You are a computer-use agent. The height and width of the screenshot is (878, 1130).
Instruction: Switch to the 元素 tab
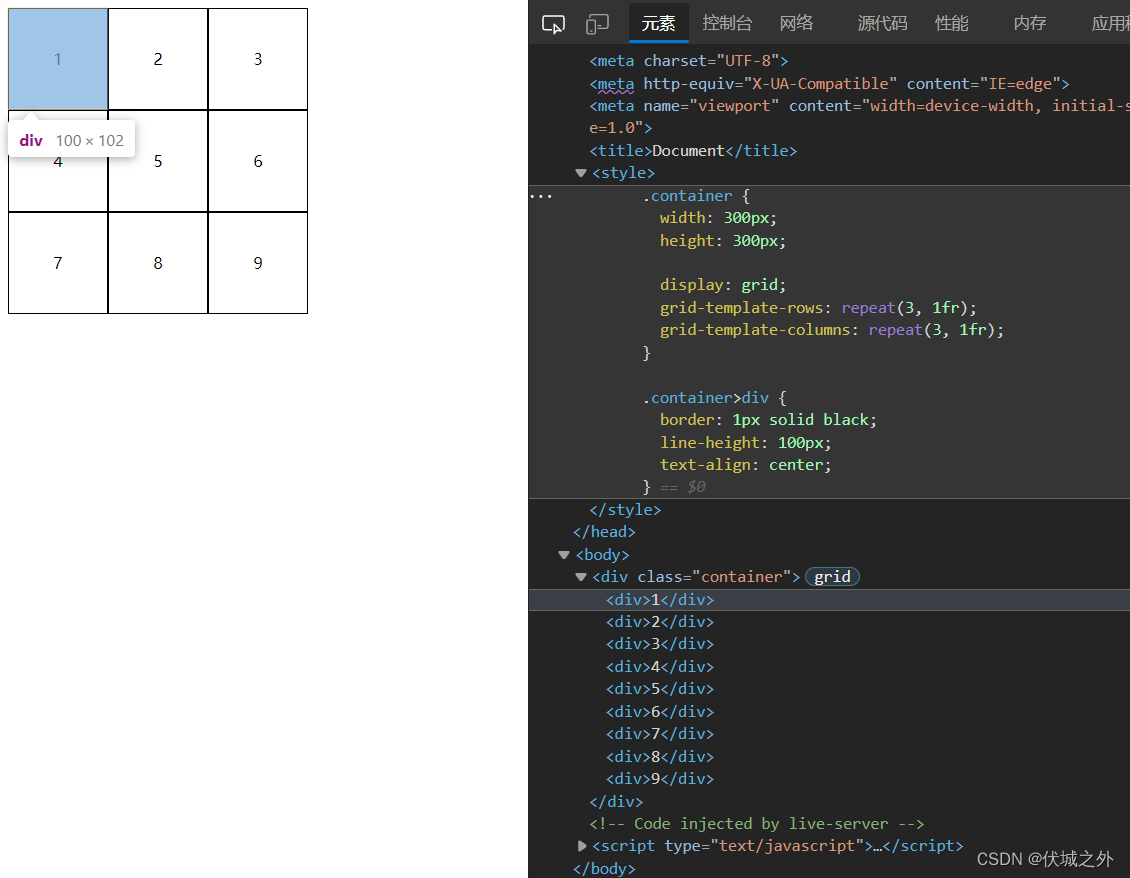(659, 23)
